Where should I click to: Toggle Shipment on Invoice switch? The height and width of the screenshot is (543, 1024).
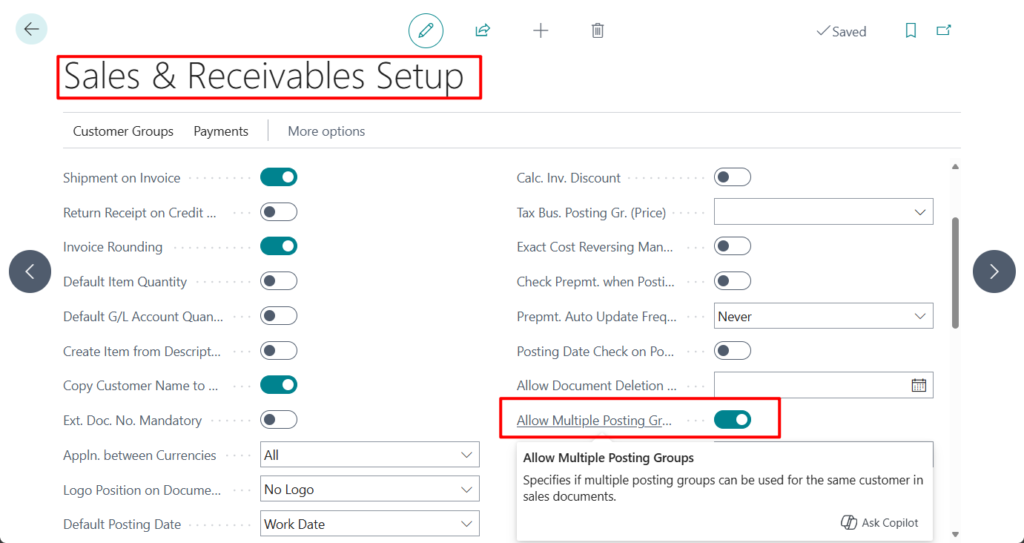tap(279, 178)
